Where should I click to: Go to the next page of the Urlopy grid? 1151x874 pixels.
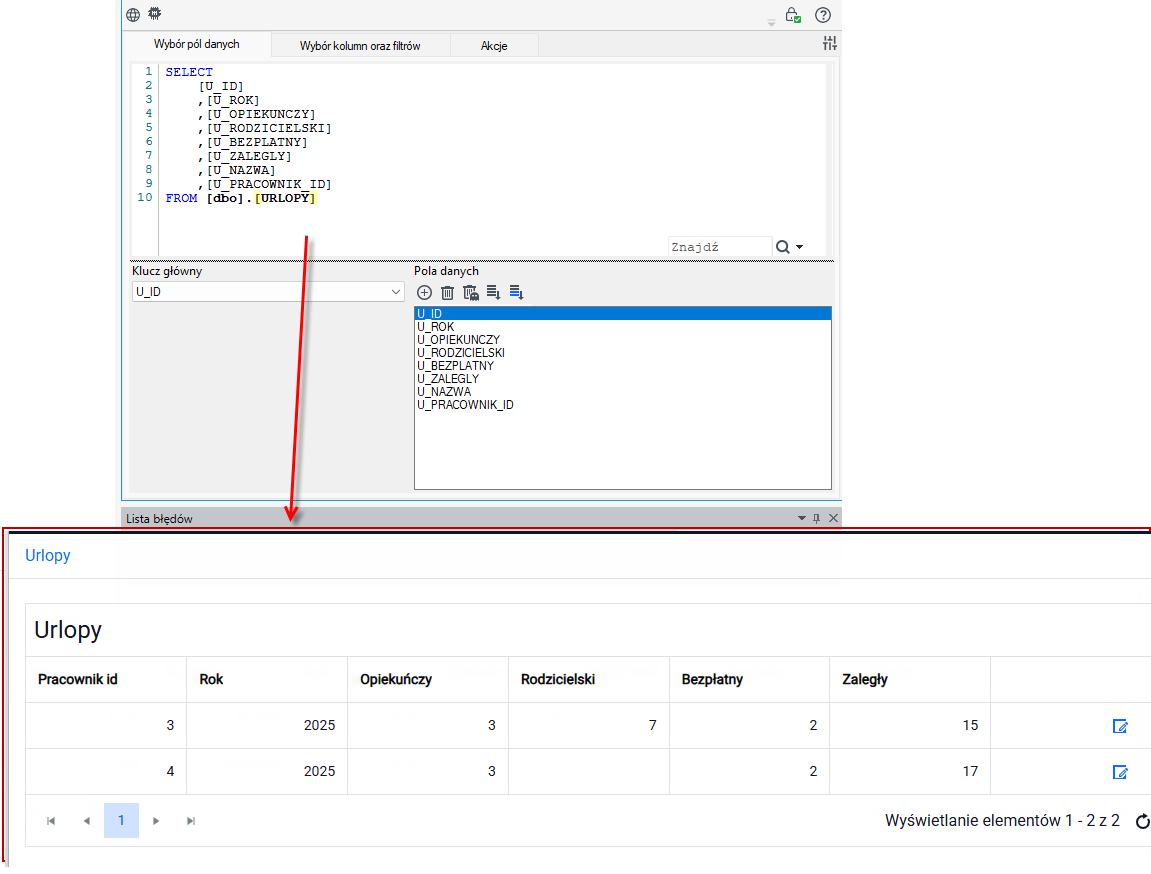click(156, 821)
